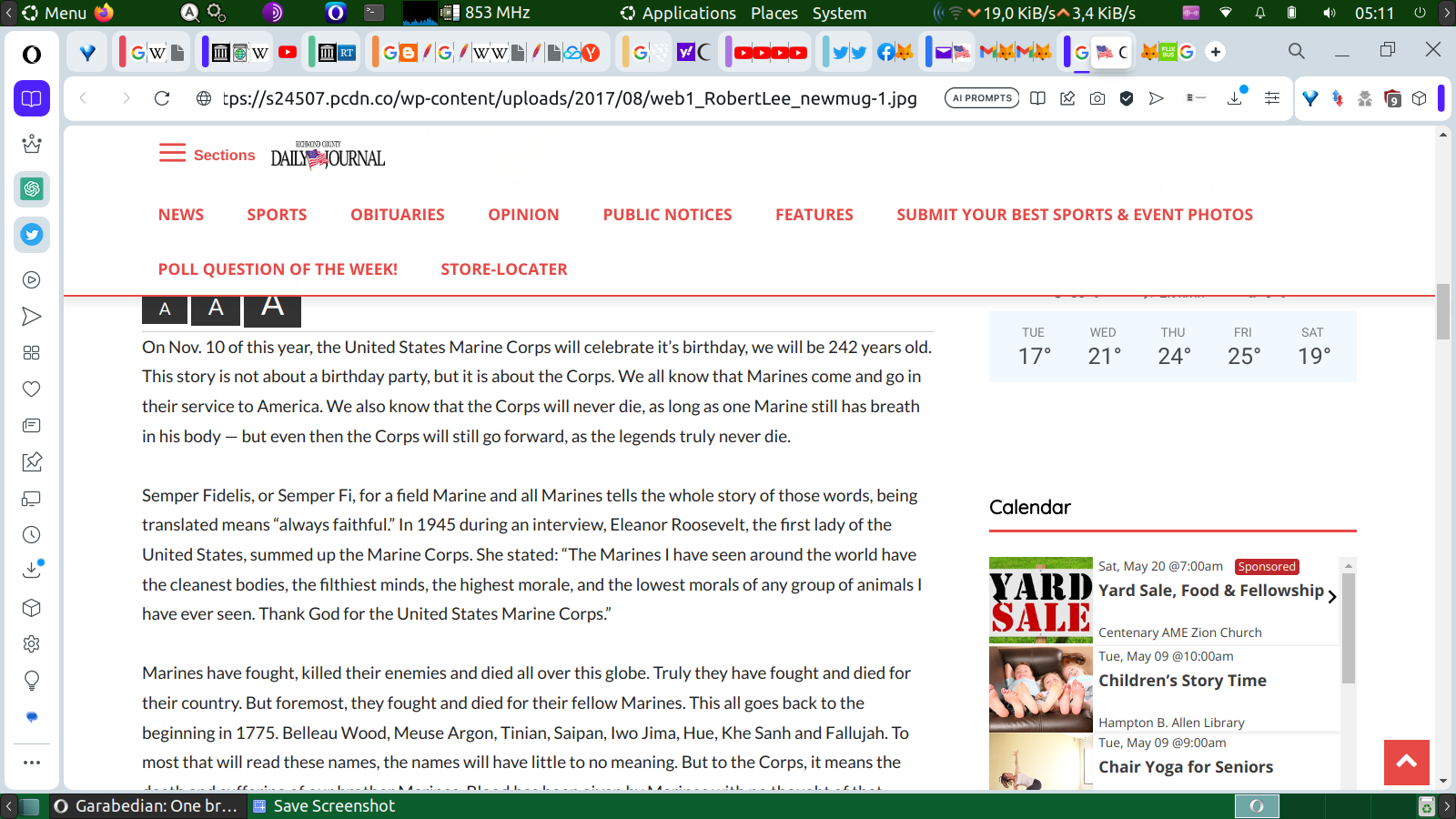The width and height of the screenshot is (1456, 819).
Task: Collapse the tab island holding the Twitter tabs
Action: (825, 52)
